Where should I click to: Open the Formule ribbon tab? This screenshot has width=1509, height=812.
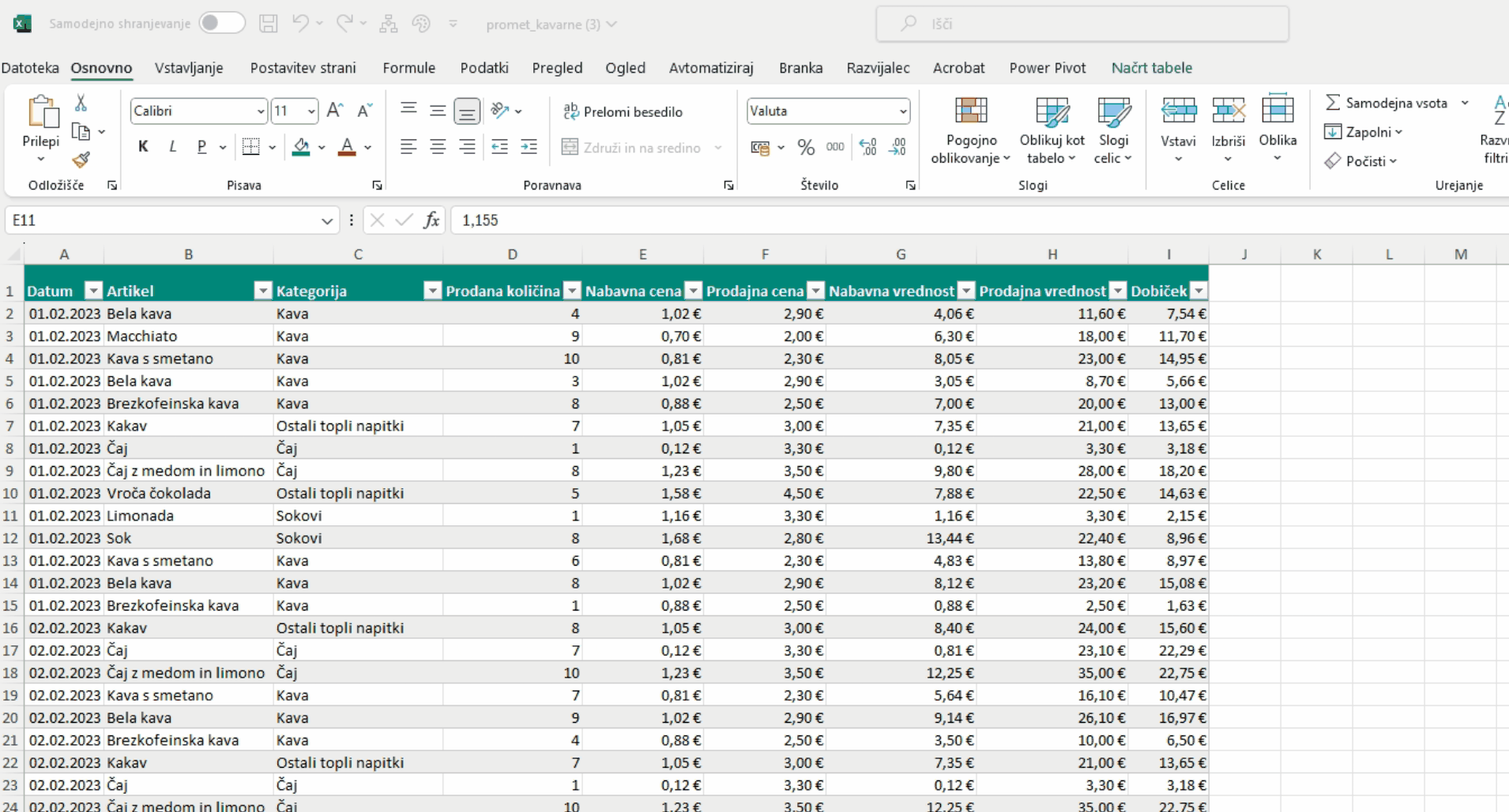pyautogui.click(x=408, y=68)
